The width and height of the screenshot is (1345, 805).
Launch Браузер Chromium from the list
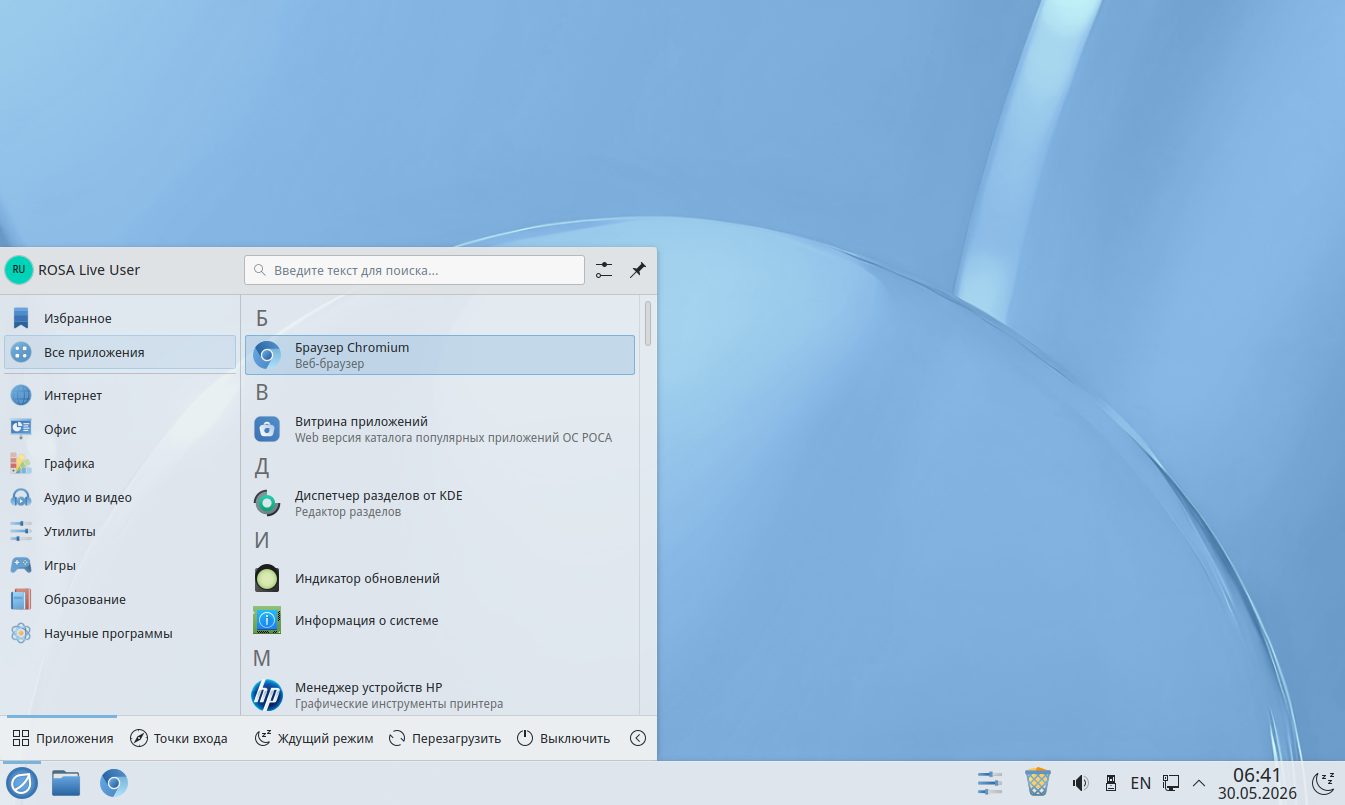click(x=440, y=355)
